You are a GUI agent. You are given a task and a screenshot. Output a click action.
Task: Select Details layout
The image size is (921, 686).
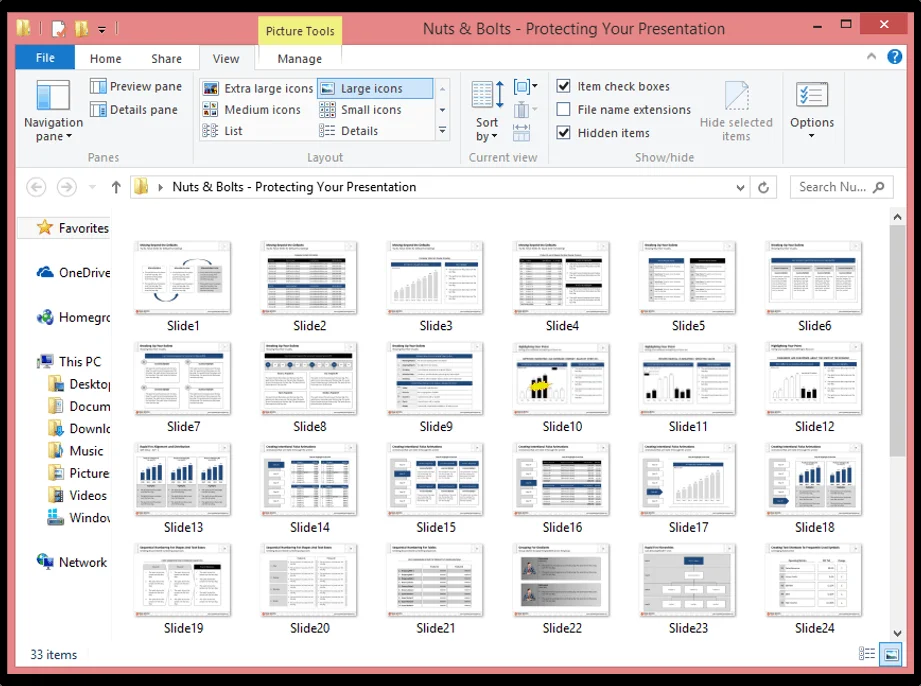pos(349,131)
